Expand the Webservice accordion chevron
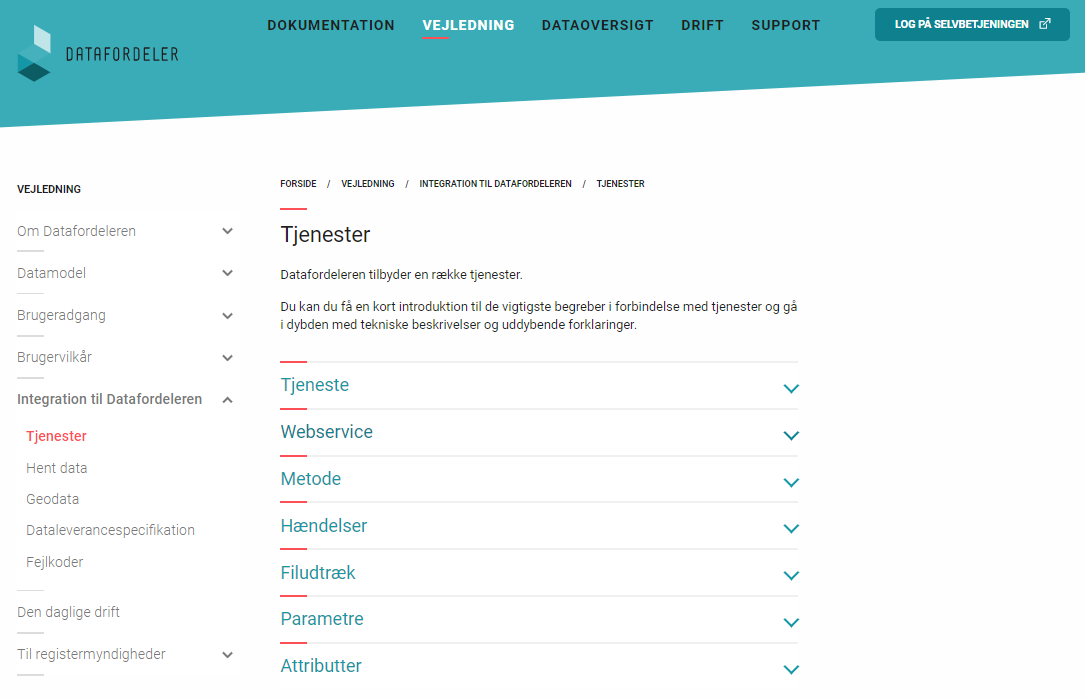 tap(791, 436)
